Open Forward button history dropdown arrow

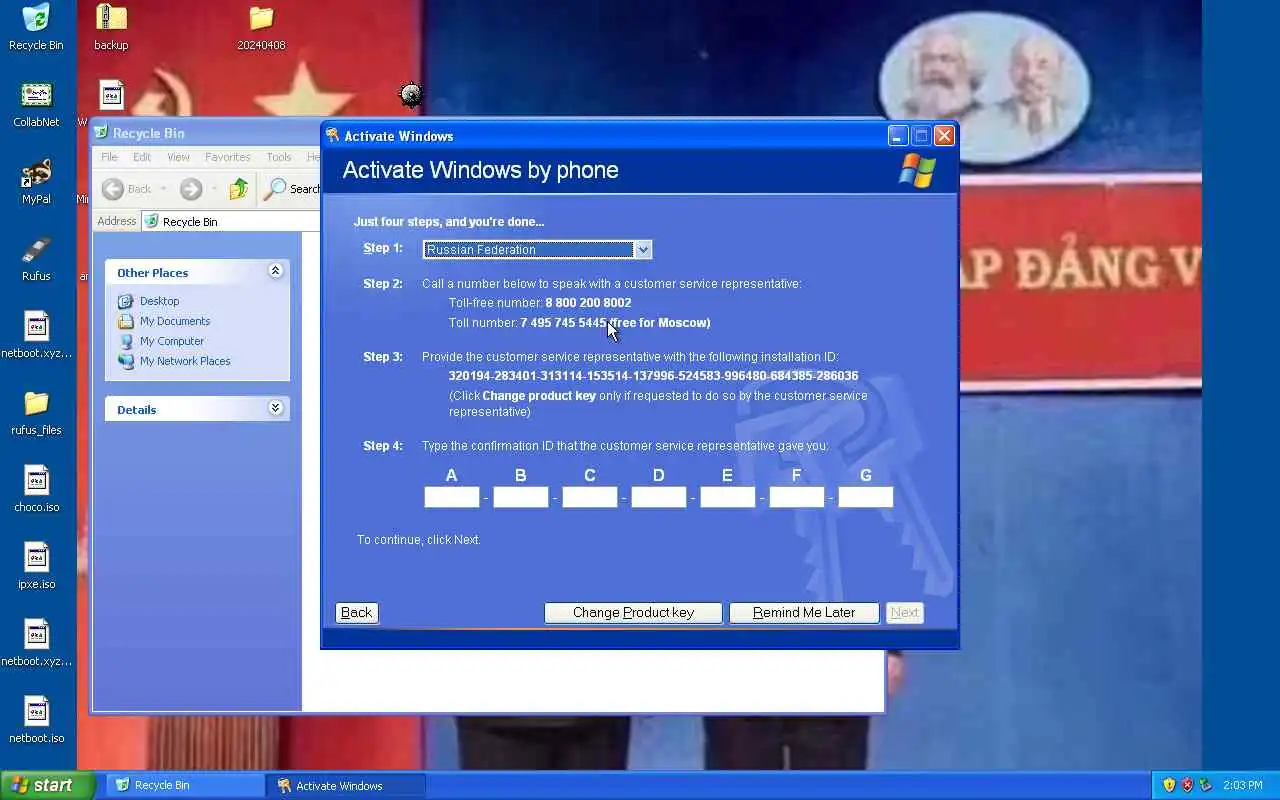214,189
